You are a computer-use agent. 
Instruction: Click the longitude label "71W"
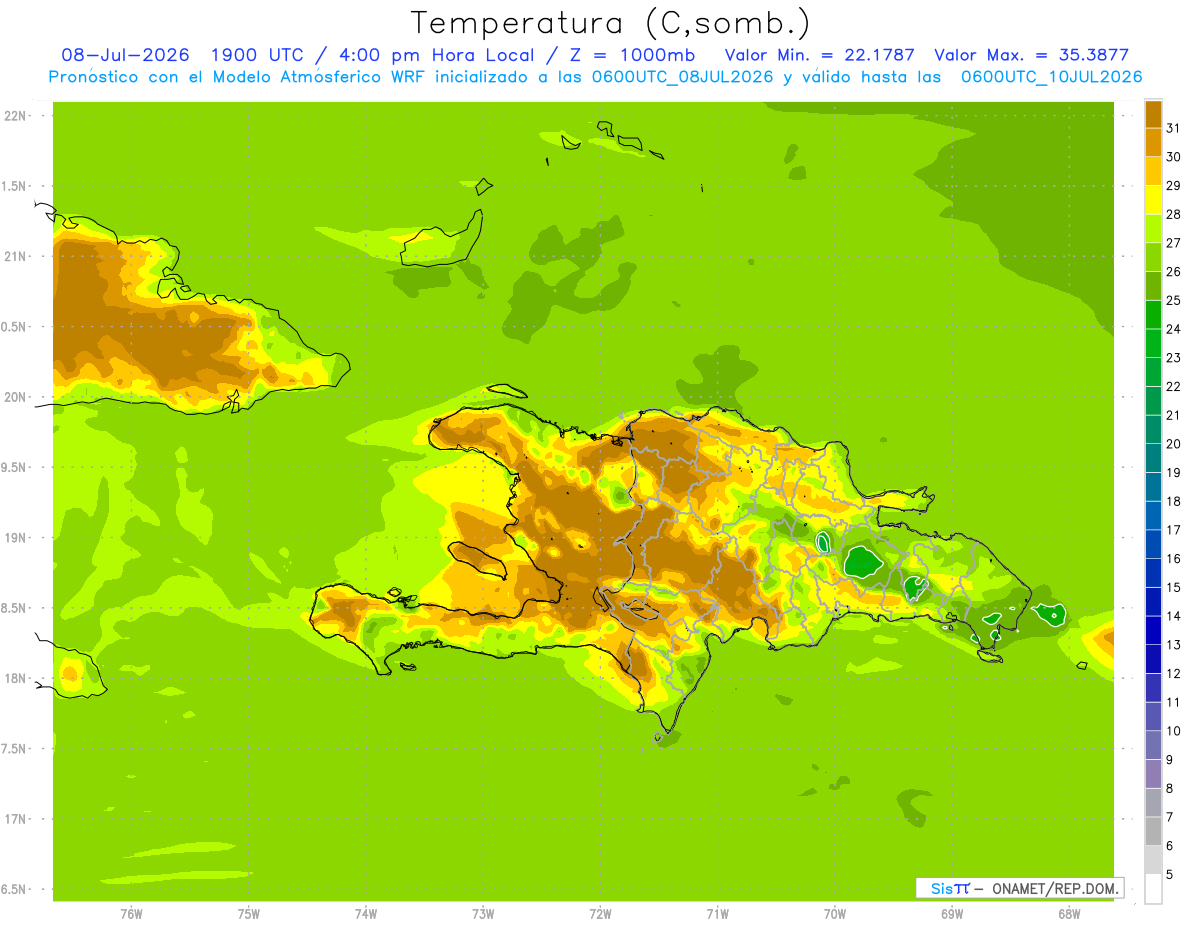717,914
